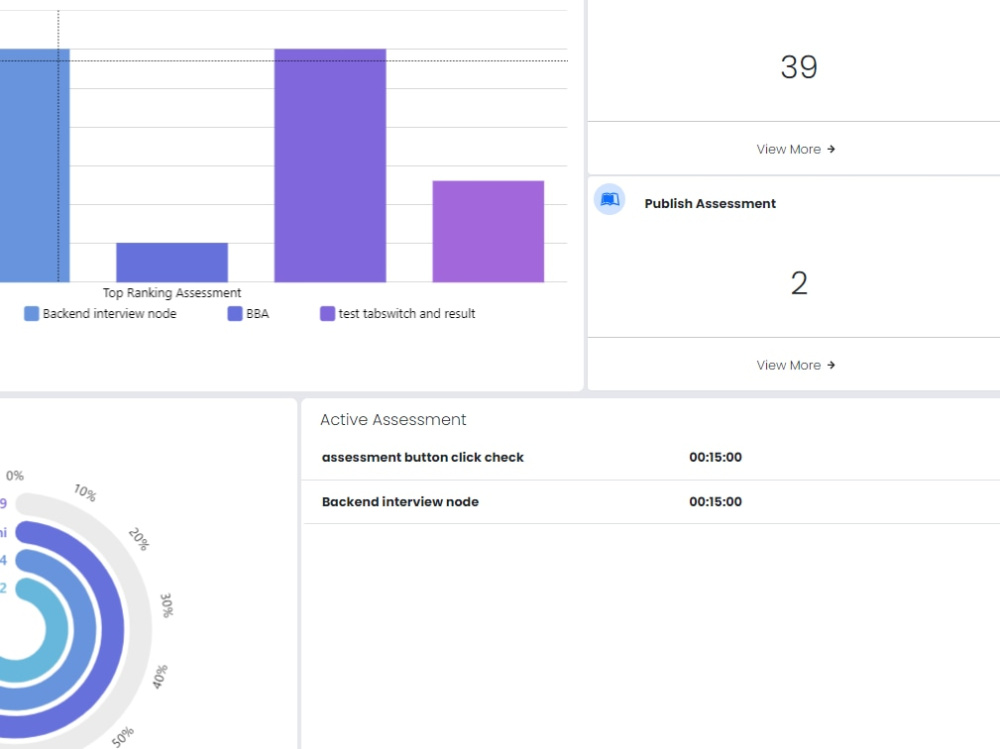
Task: Click test tabswitch and result legend label
Action: [407, 314]
